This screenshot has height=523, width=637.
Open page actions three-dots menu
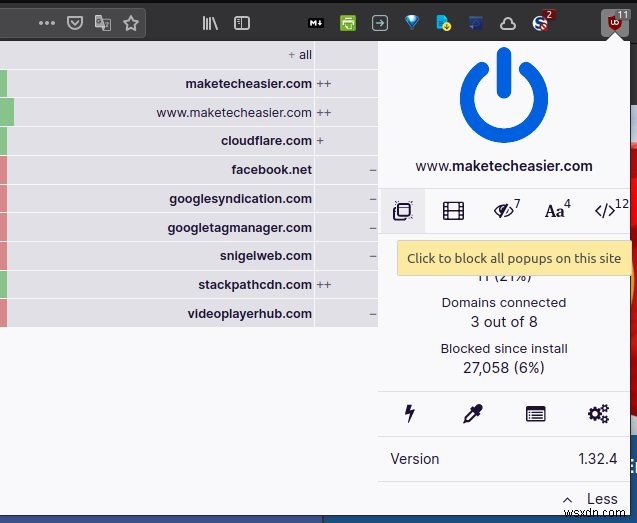pos(47,23)
